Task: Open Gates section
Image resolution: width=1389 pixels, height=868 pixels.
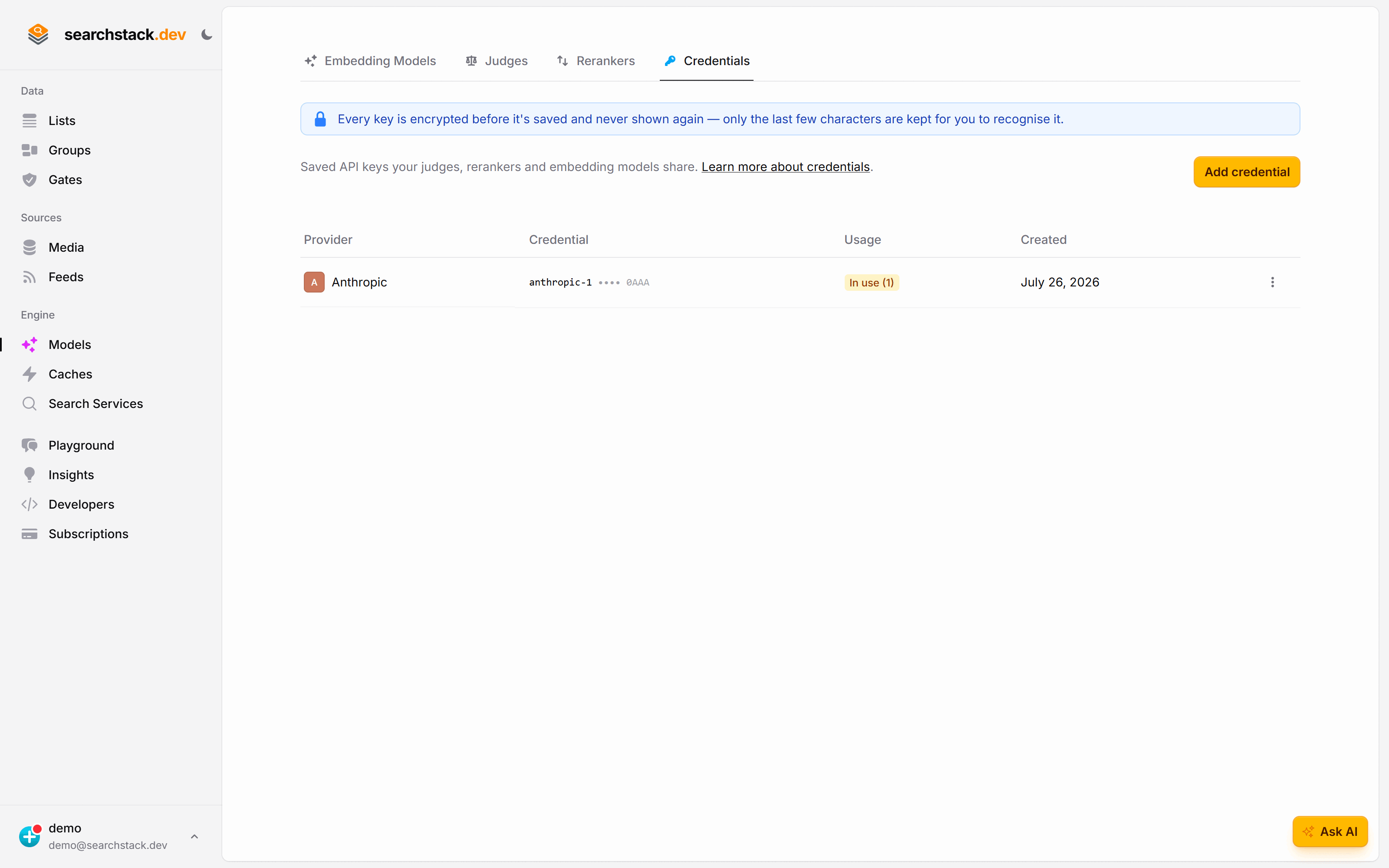Action: pos(65,180)
